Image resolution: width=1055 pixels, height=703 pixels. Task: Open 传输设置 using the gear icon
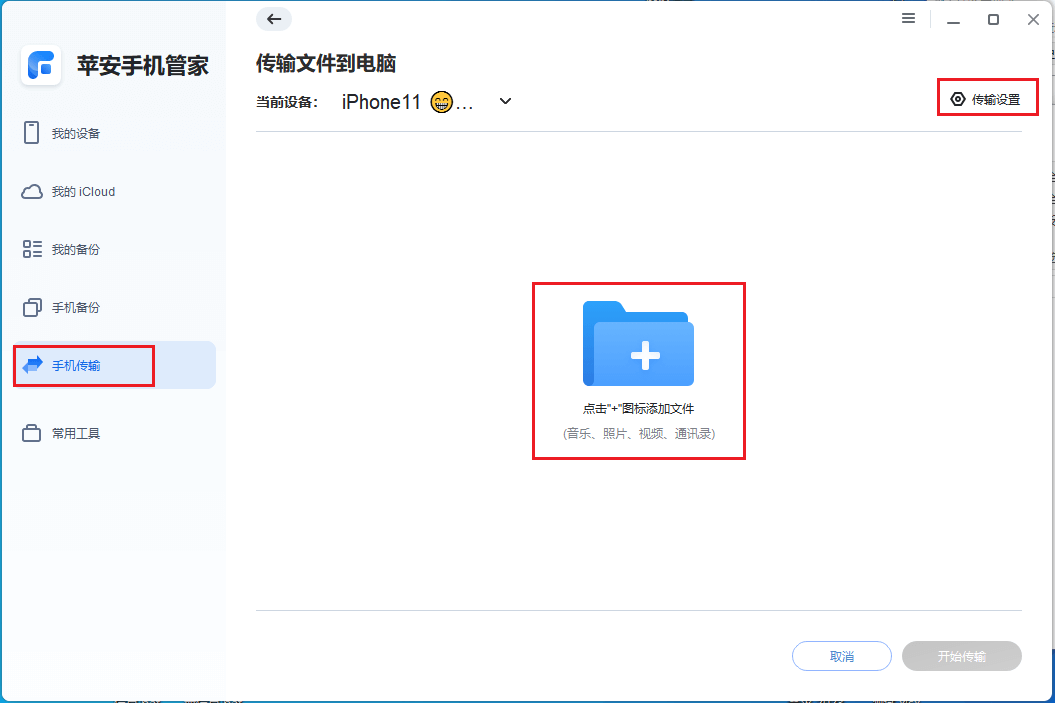point(956,97)
